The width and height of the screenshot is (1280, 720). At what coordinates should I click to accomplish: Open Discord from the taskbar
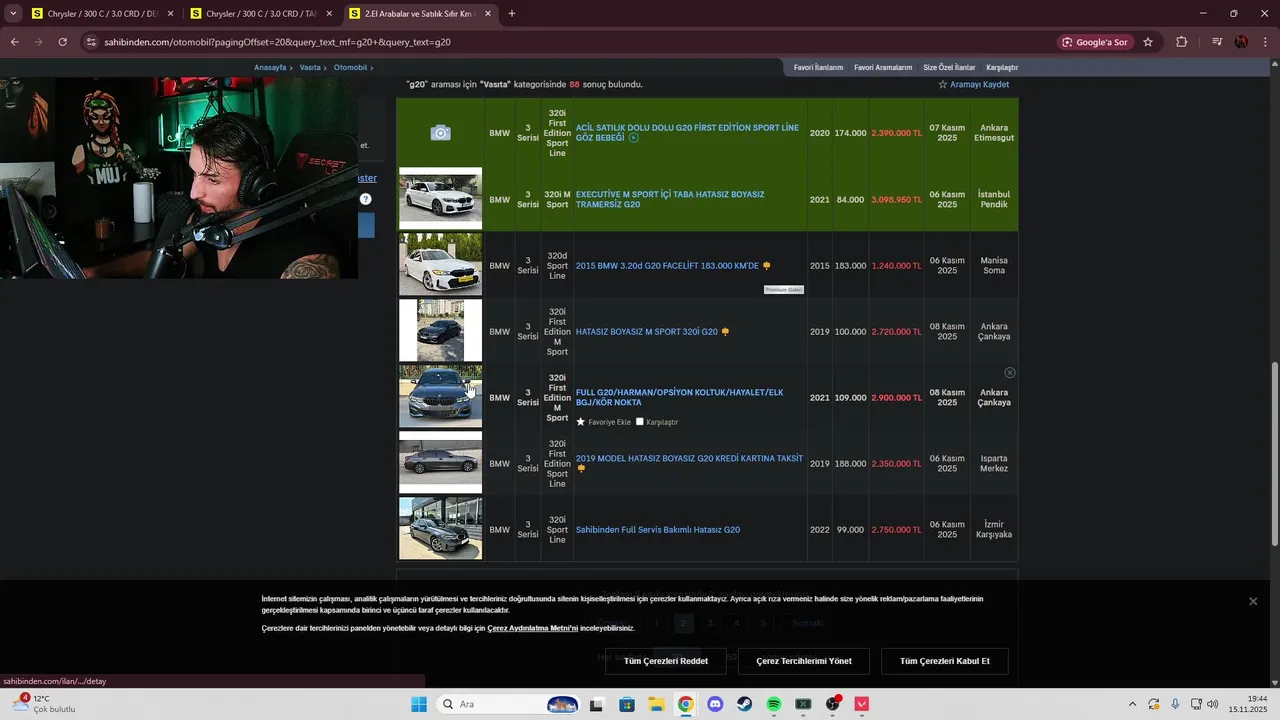715,704
